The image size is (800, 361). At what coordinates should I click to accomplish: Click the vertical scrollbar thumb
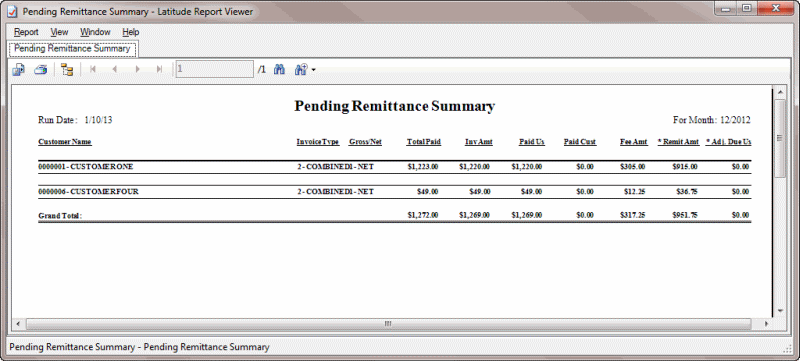click(x=780, y=138)
